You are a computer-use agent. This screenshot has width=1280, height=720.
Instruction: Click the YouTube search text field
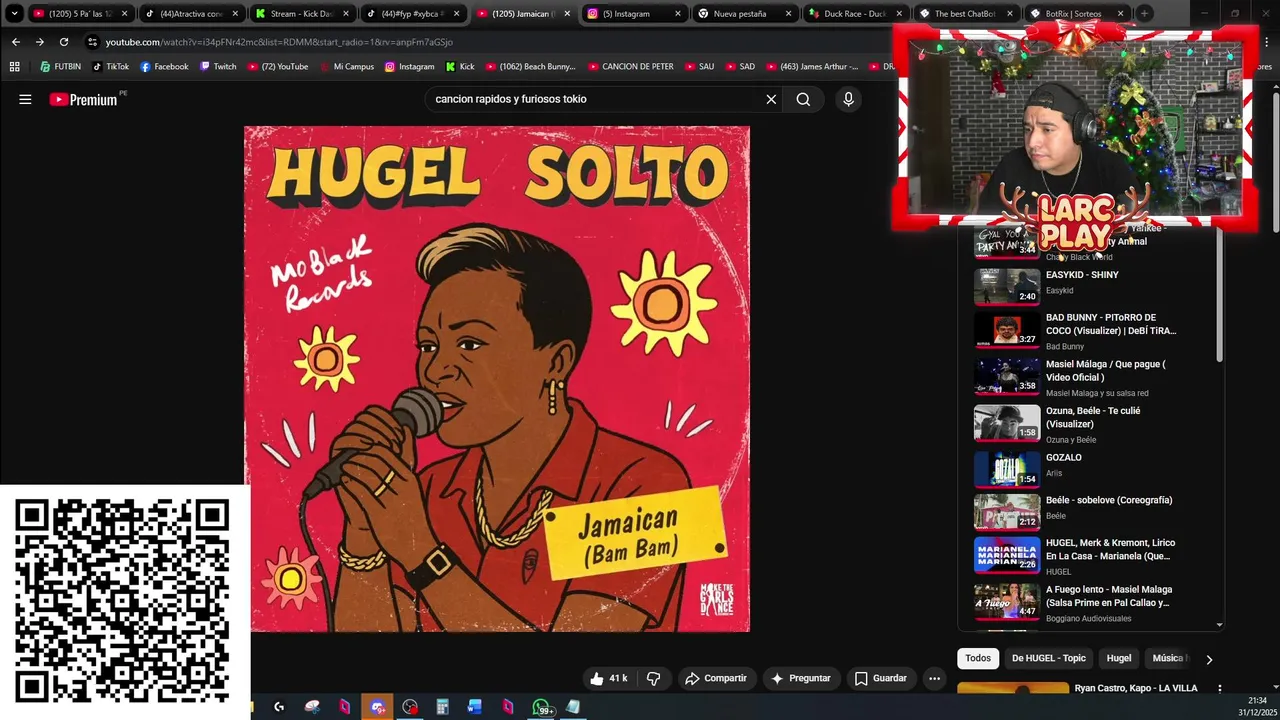(595, 99)
